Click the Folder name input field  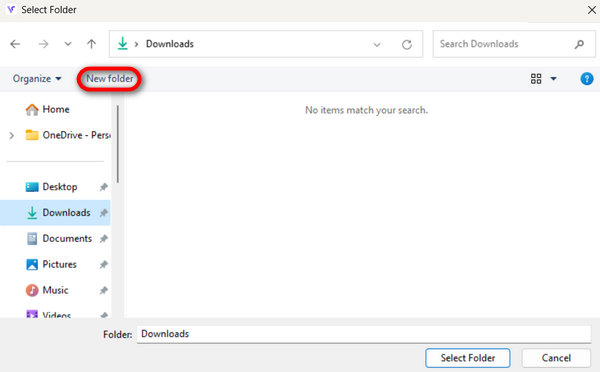coord(364,334)
